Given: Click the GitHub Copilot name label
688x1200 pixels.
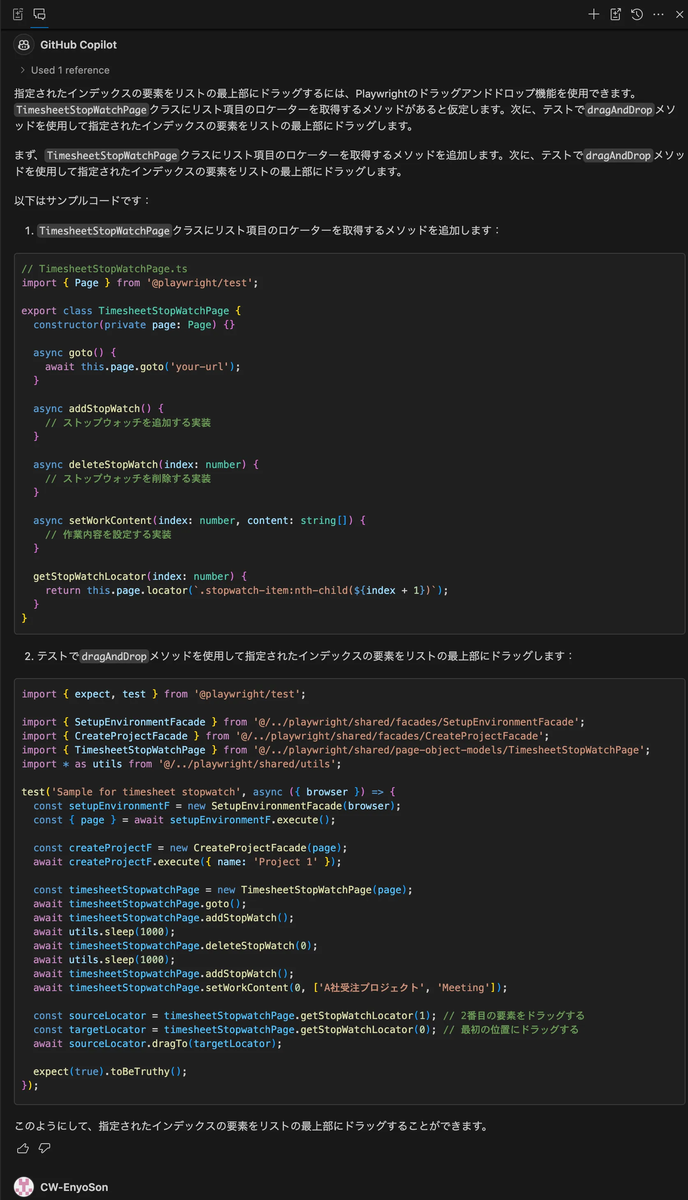Looking at the screenshot, I should point(79,46).
